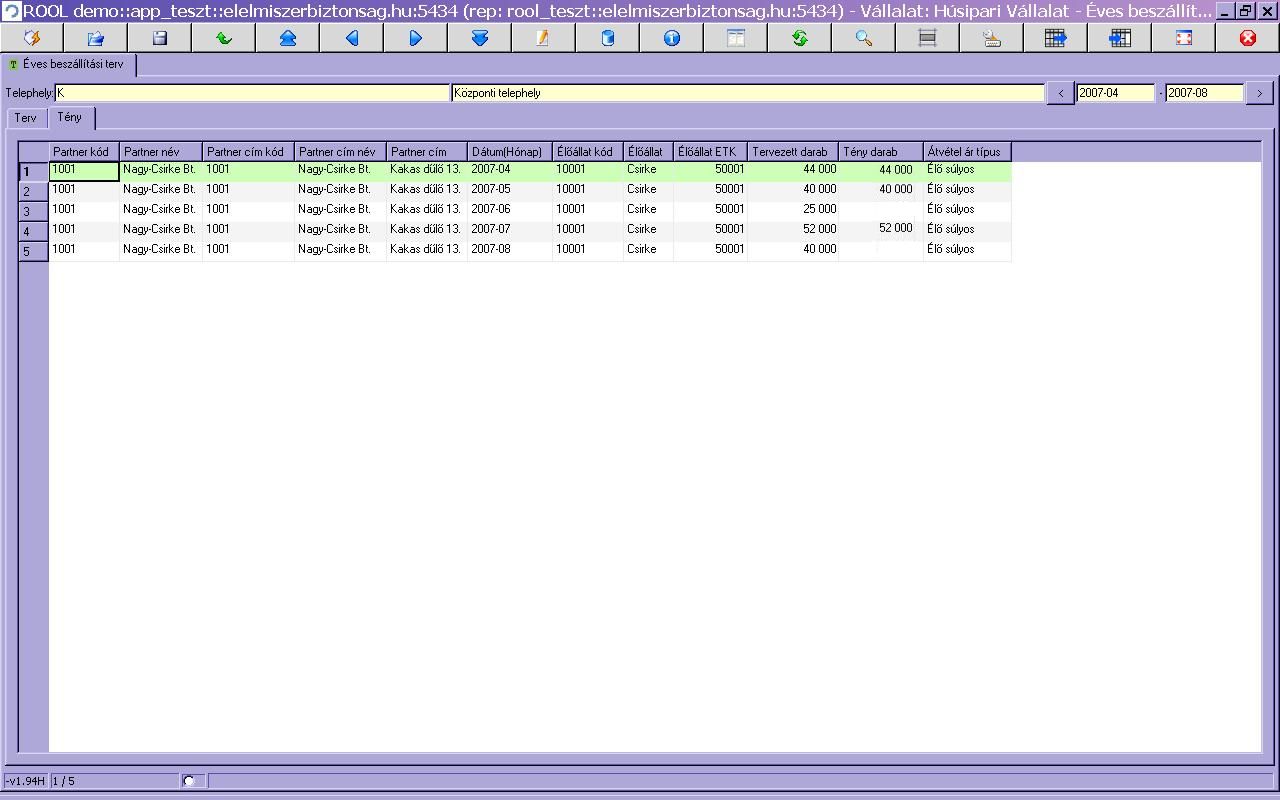
Task: Click the date cell 2007-04
Action: (510, 171)
